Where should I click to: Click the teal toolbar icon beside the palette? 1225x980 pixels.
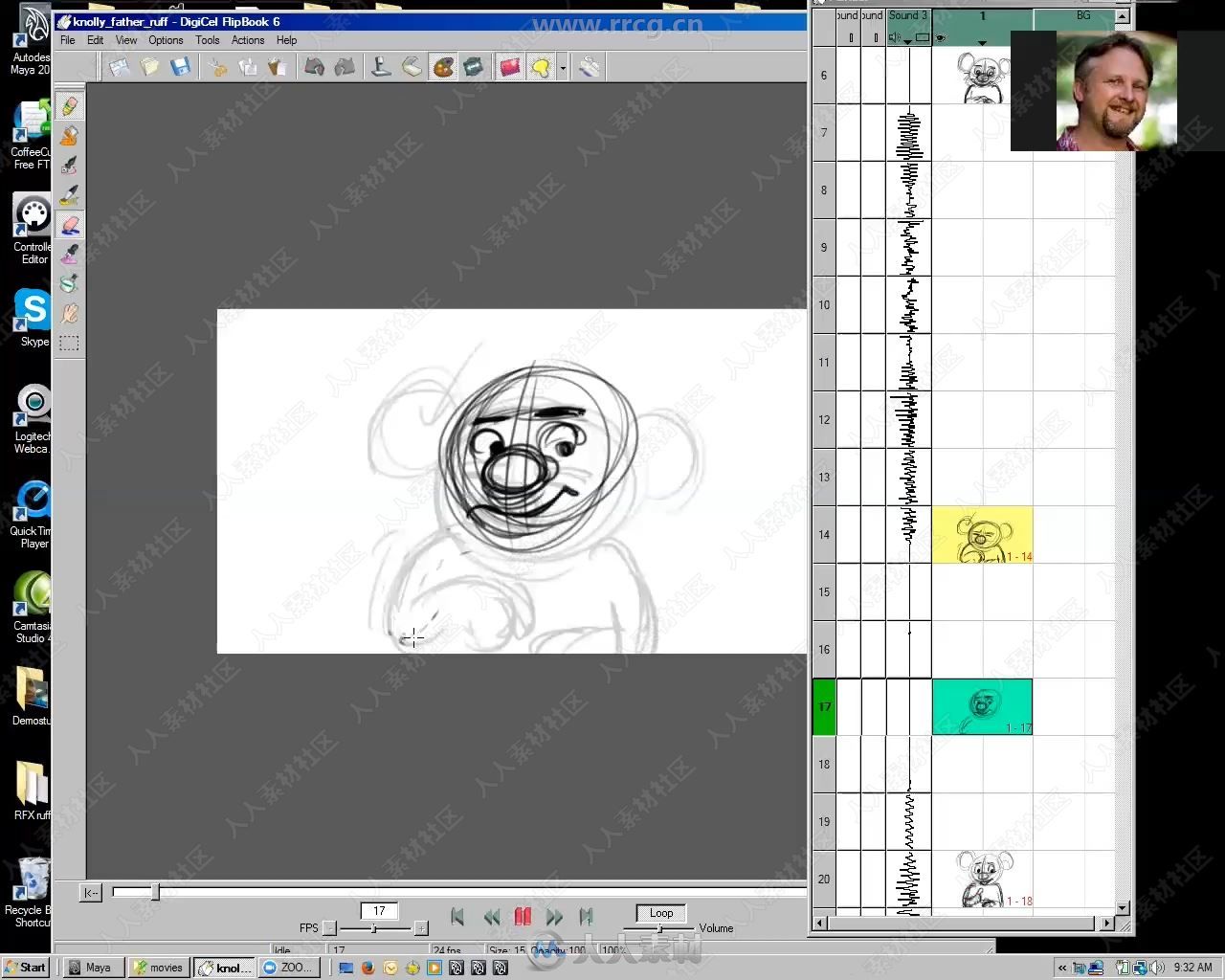tap(473, 67)
